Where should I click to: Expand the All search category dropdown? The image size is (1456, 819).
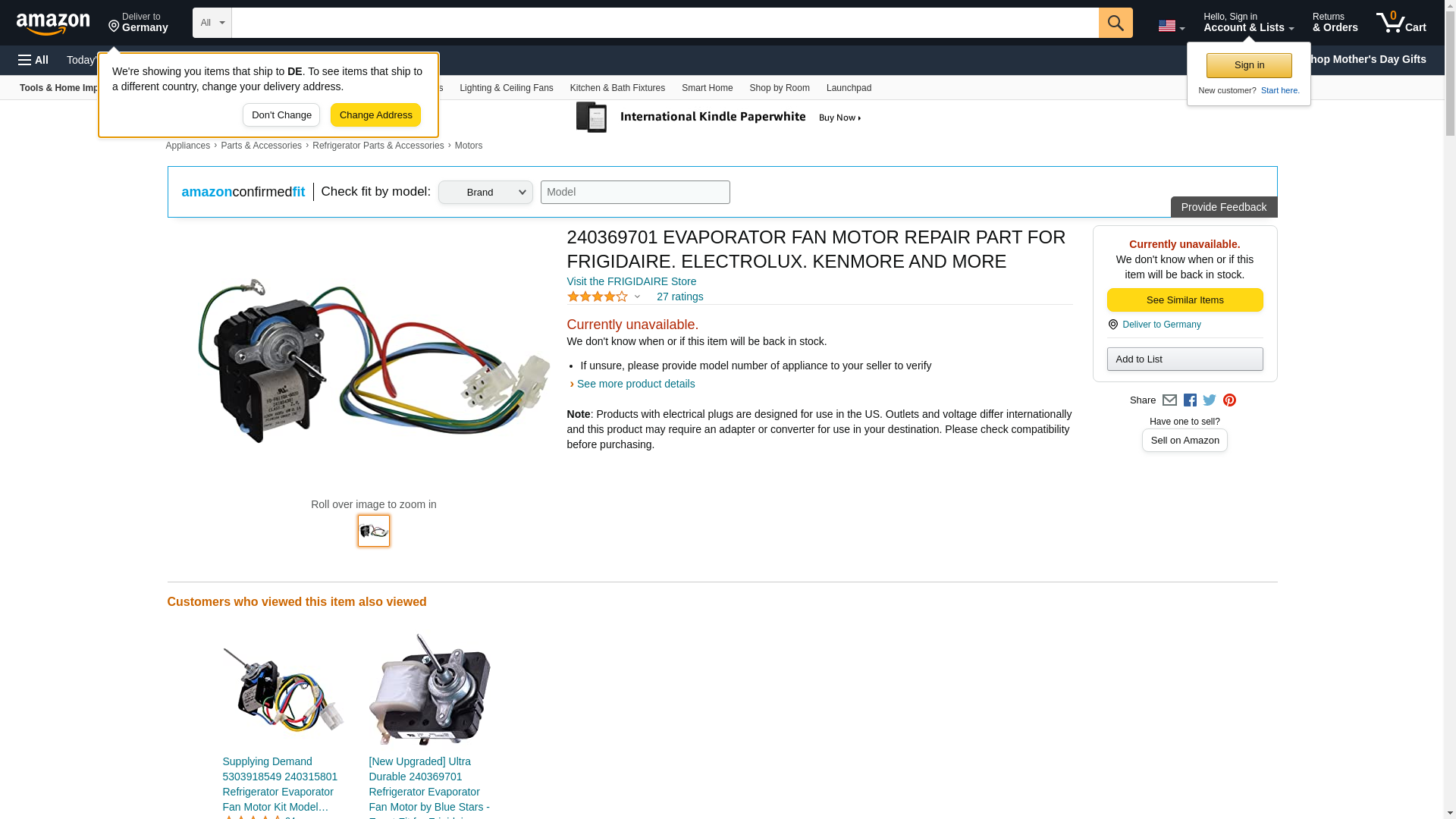tap(212, 23)
